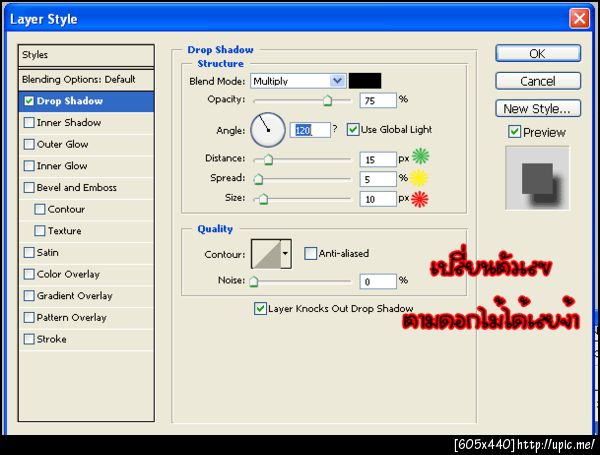Open the Contour picker dropdown arrow
Screen dimensions: 600x455
point(285,254)
